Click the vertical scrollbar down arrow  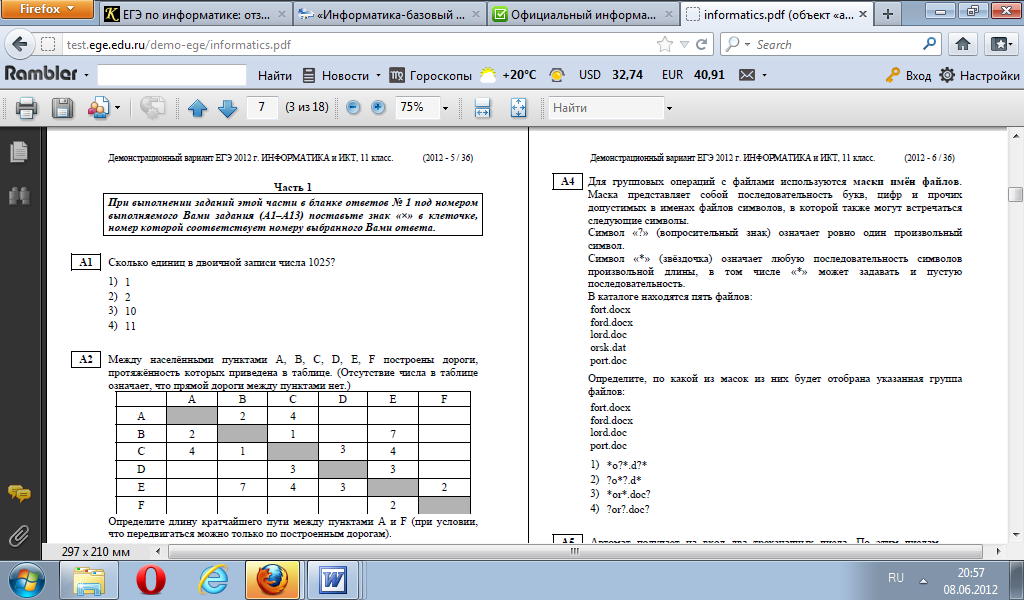point(1015,535)
